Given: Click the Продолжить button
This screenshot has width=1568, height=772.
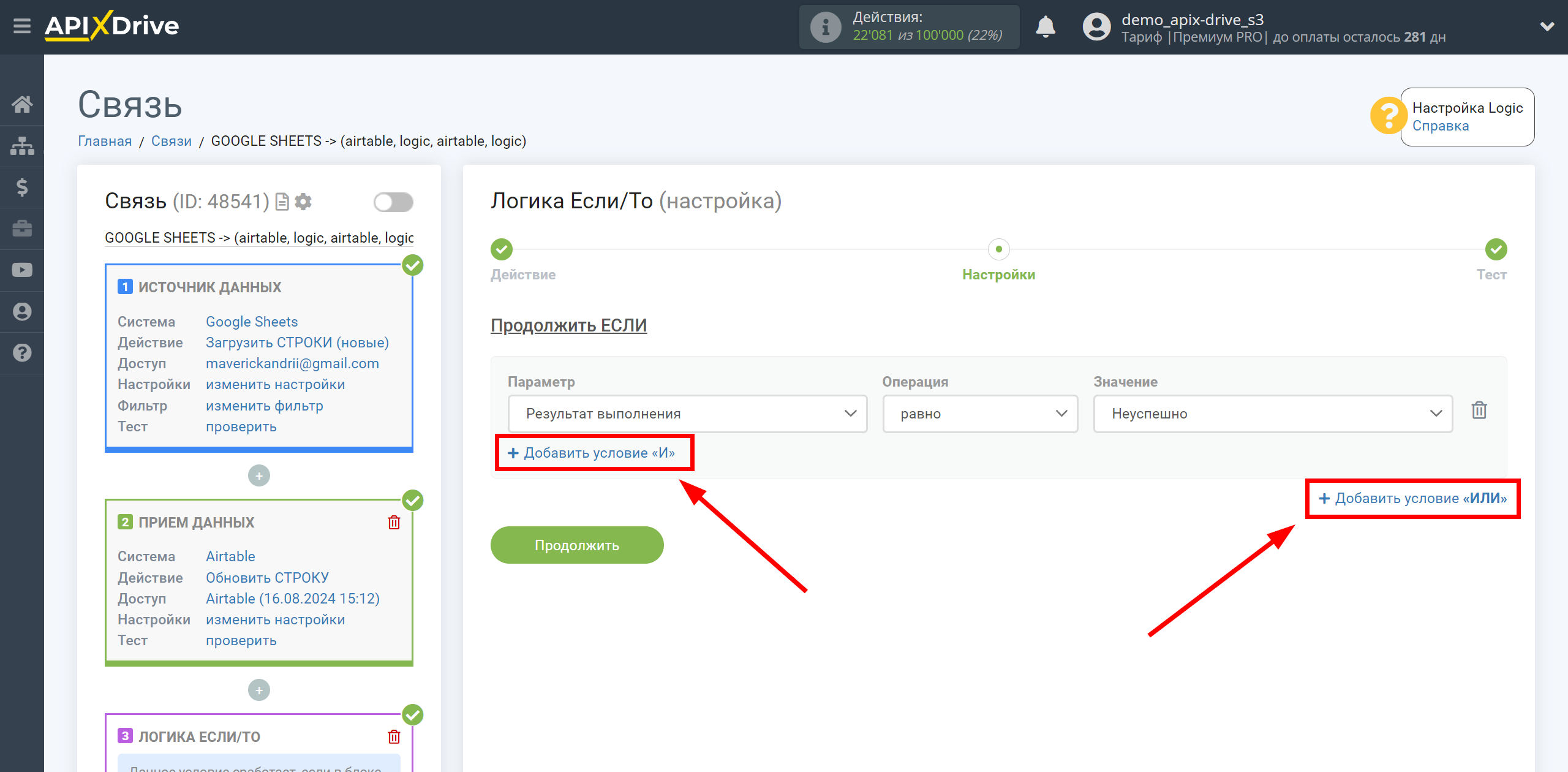Looking at the screenshot, I should [577, 545].
